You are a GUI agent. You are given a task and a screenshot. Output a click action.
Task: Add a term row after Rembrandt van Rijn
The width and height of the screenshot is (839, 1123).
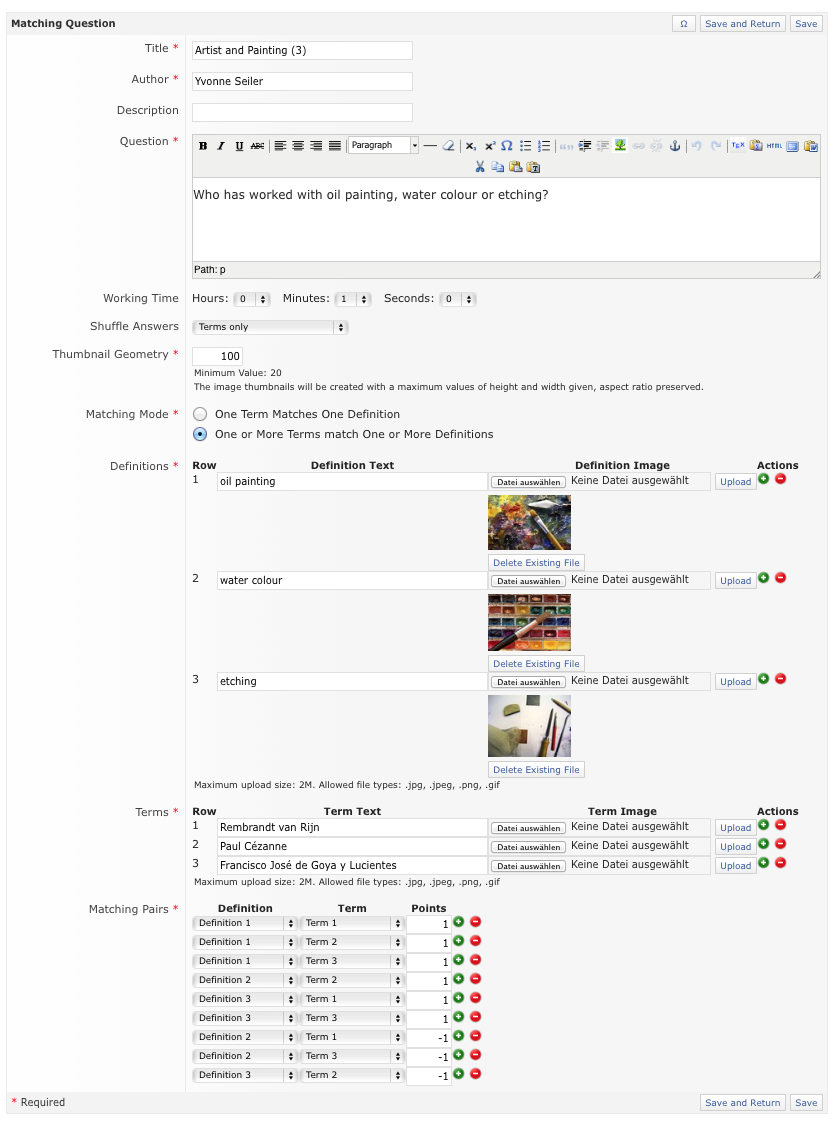point(764,825)
